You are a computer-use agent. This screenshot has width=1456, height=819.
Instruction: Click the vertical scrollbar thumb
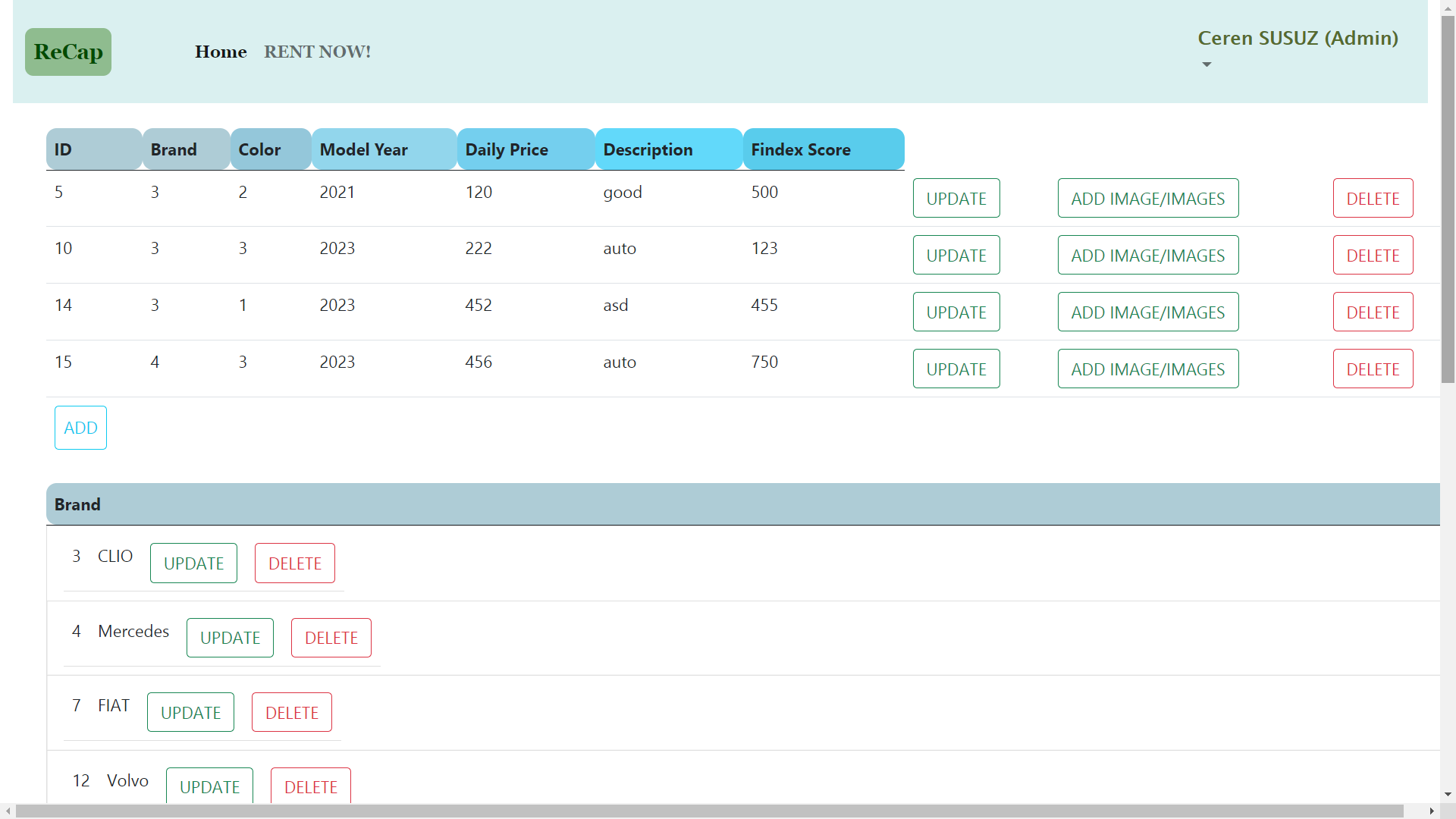pyautogui.click(x=1448, y=197)
